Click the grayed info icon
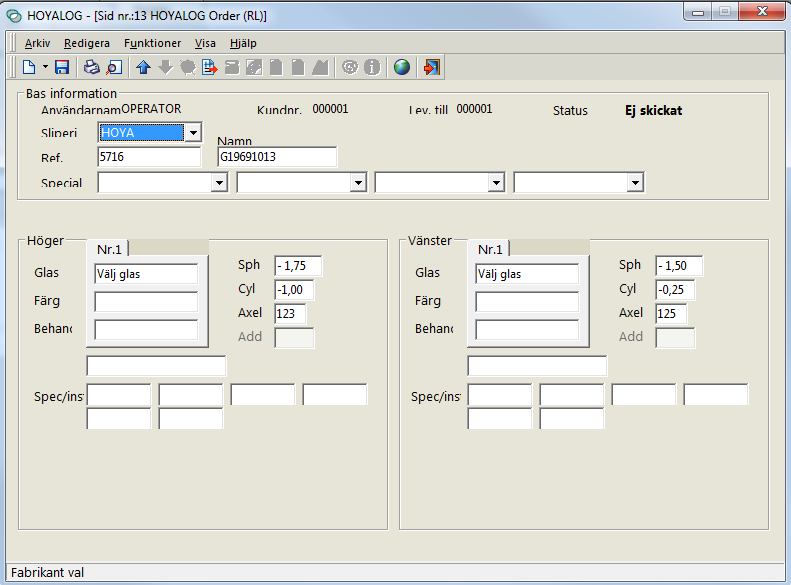 tap(372, 67)
